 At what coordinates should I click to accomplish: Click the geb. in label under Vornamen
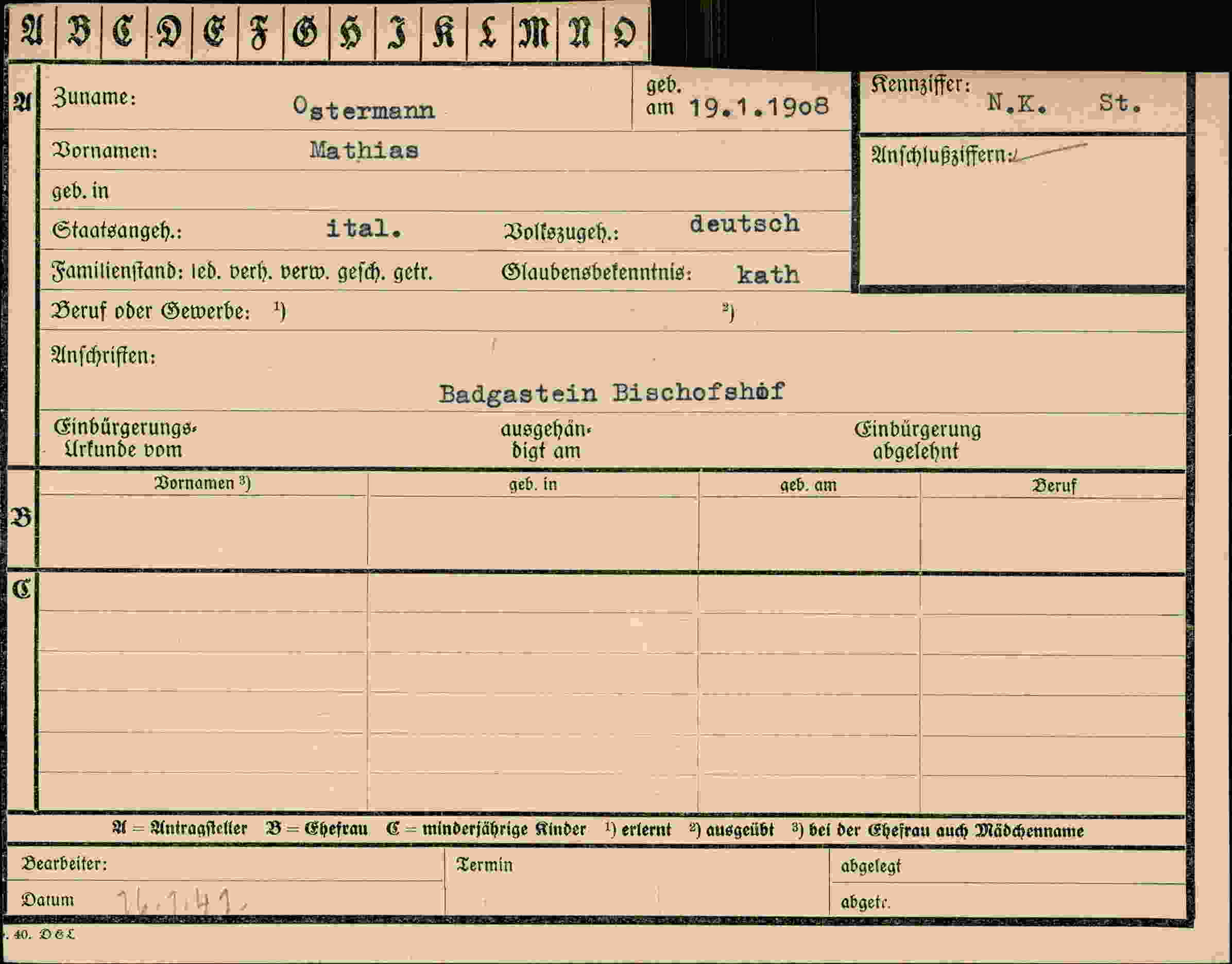click(x=80, y=192)
